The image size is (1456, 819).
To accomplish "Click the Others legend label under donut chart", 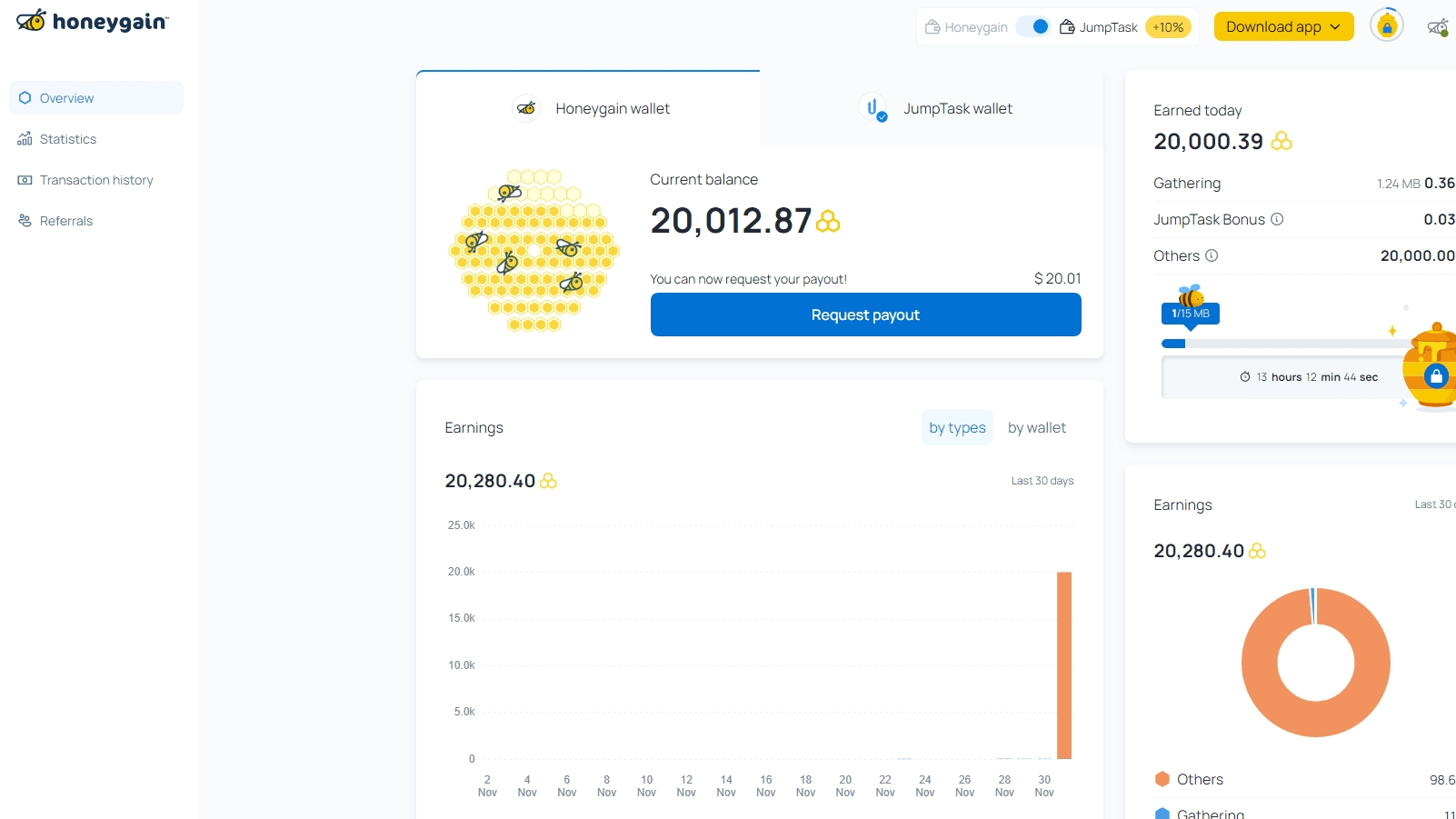I will tap(1201, 779).
